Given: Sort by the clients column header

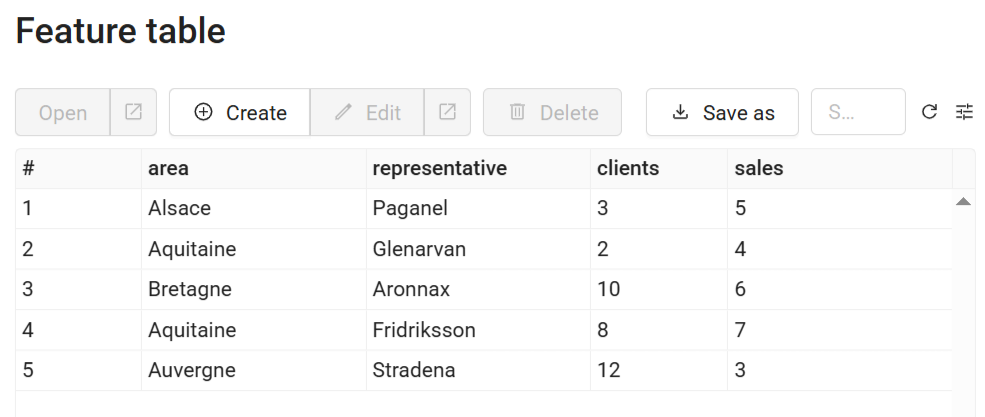Looking at the screenshot, I should 628,169.
